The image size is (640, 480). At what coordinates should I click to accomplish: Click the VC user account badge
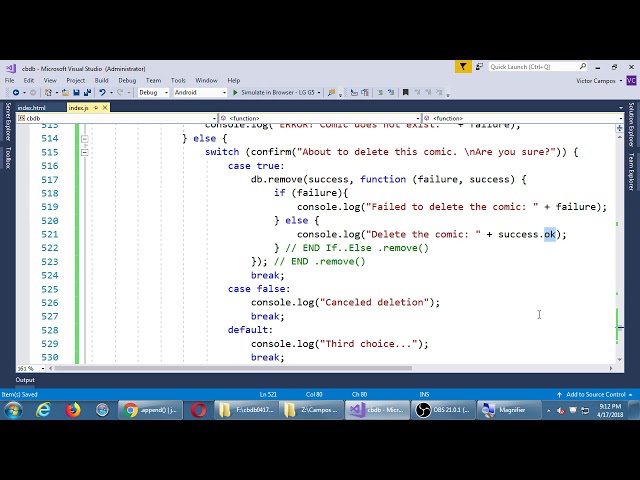click(631, 79)
